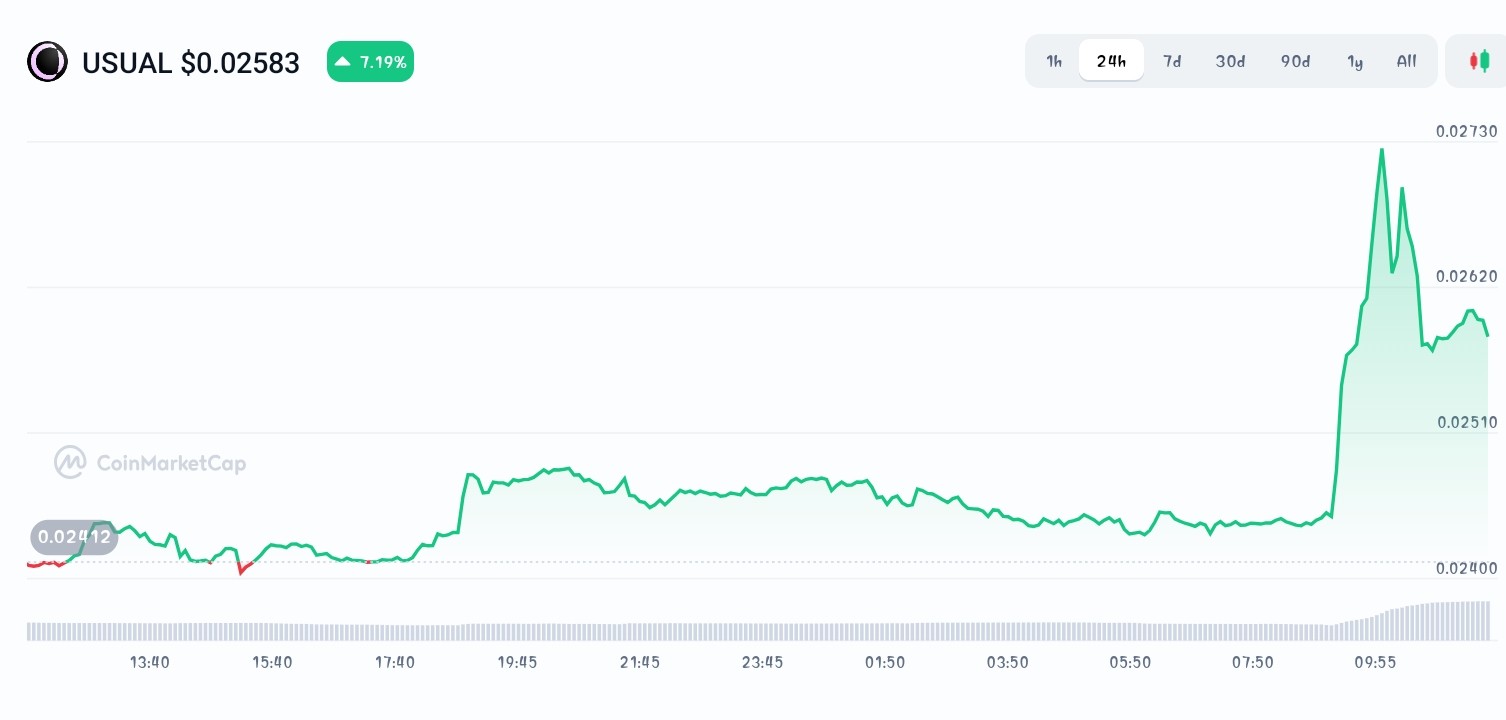Click the USUAL coin logo icon
Screen dimensions: 1506x720
point(47,62)
